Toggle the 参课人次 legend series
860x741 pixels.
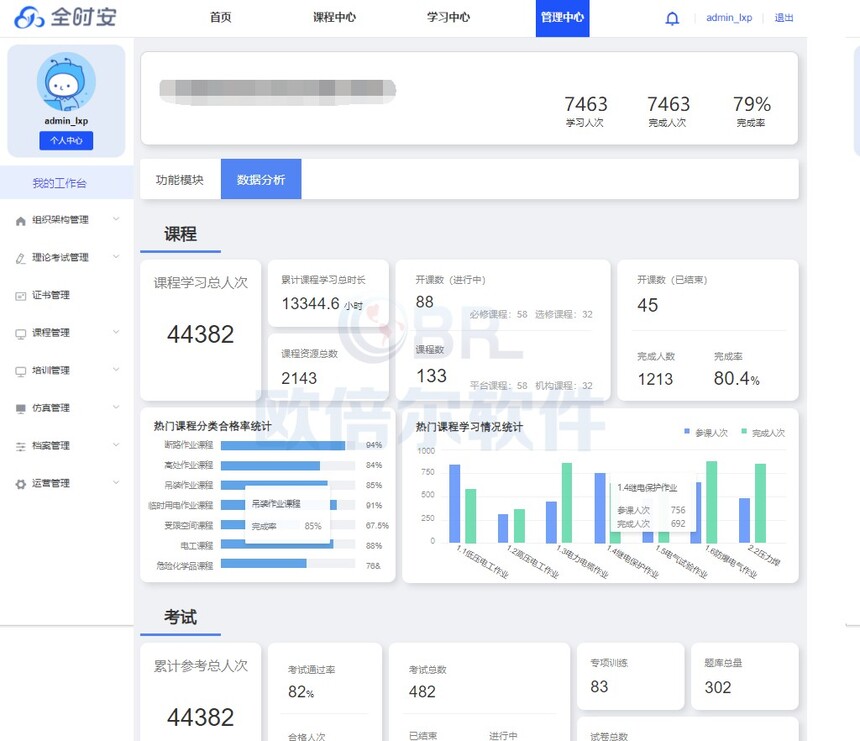(x=705, y=433)
